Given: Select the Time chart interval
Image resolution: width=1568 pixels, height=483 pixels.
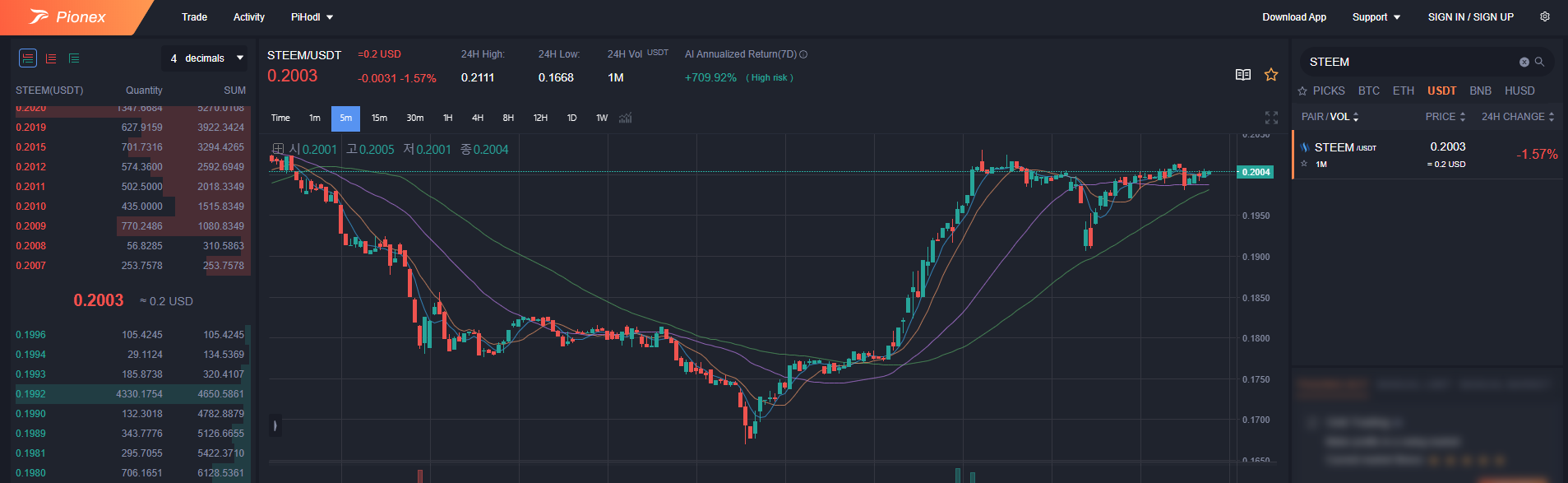Looking at the screenshot, I should [280, 118].
